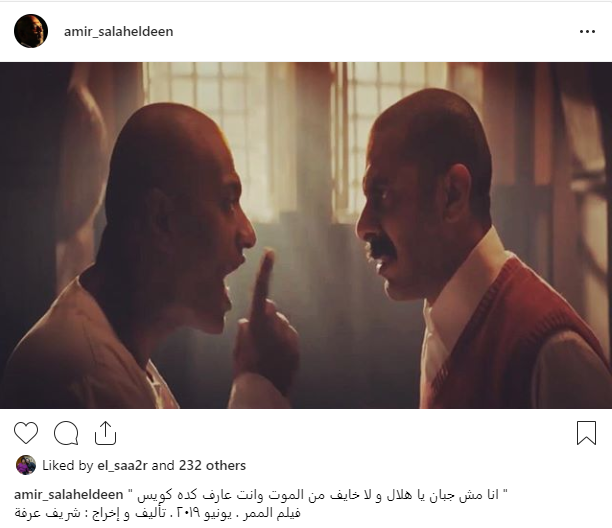Image resolution: width=612 pixels, height=528 pixels.
Task: Open the three-dots more options menu
Action: click(x=587, y=32)
